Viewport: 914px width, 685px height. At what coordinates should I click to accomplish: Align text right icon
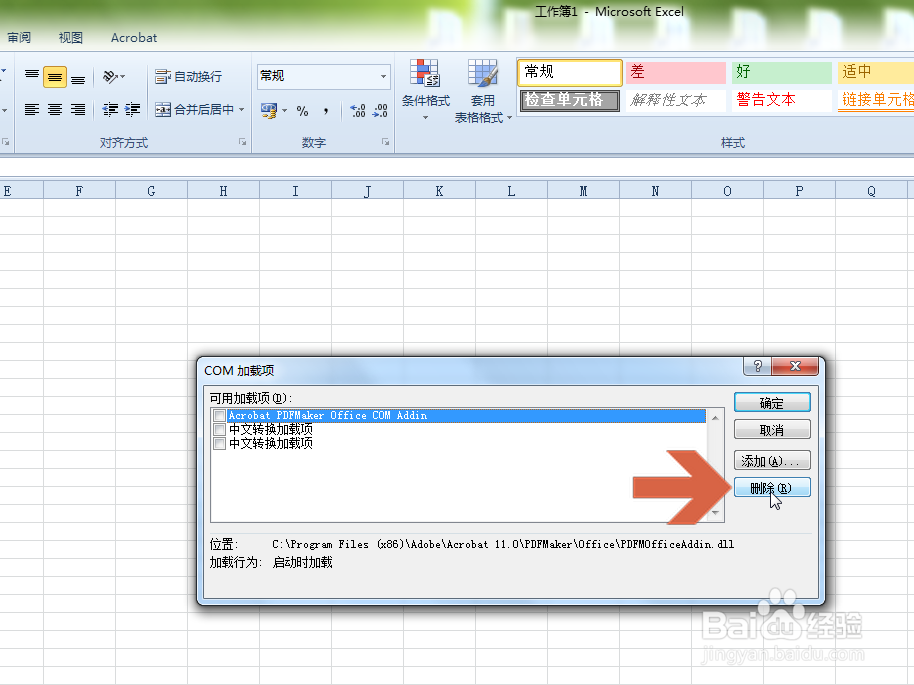tap(78, 109)
